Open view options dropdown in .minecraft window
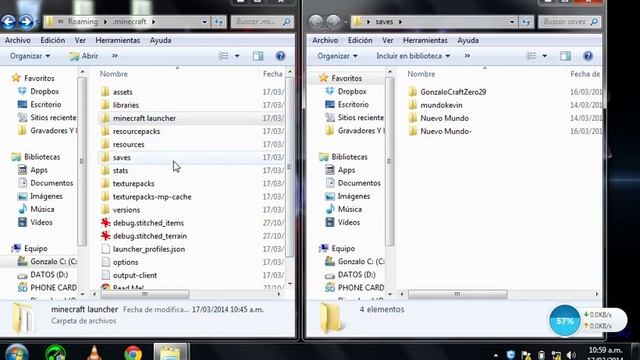This screenshot has height=360, width=640. tap(237, 56)
